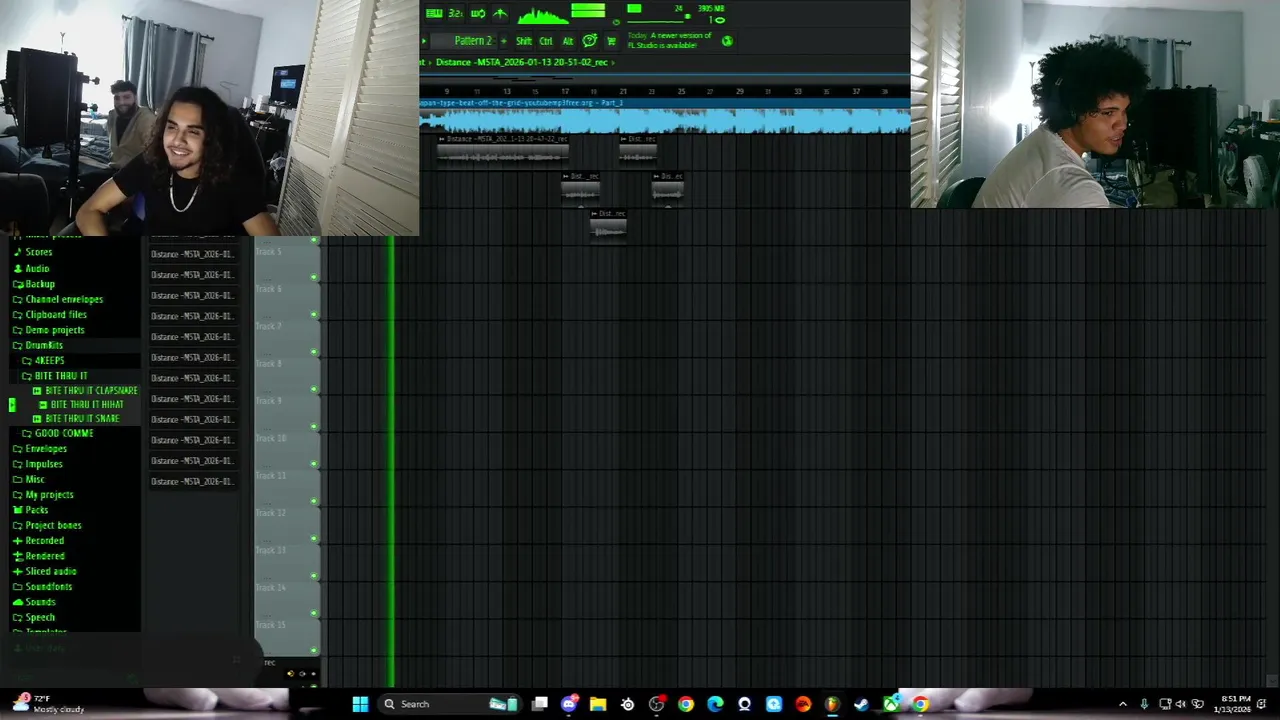Select the japan-type-beat audio clip header
Screen dimensions: 1280x720
pyautogui.click(x=664, y=103)
